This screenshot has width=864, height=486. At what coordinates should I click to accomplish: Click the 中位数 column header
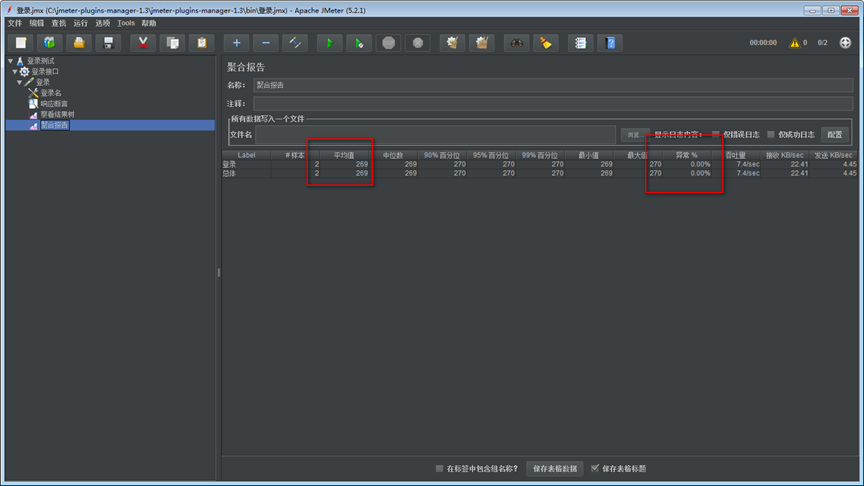point(393,155)
